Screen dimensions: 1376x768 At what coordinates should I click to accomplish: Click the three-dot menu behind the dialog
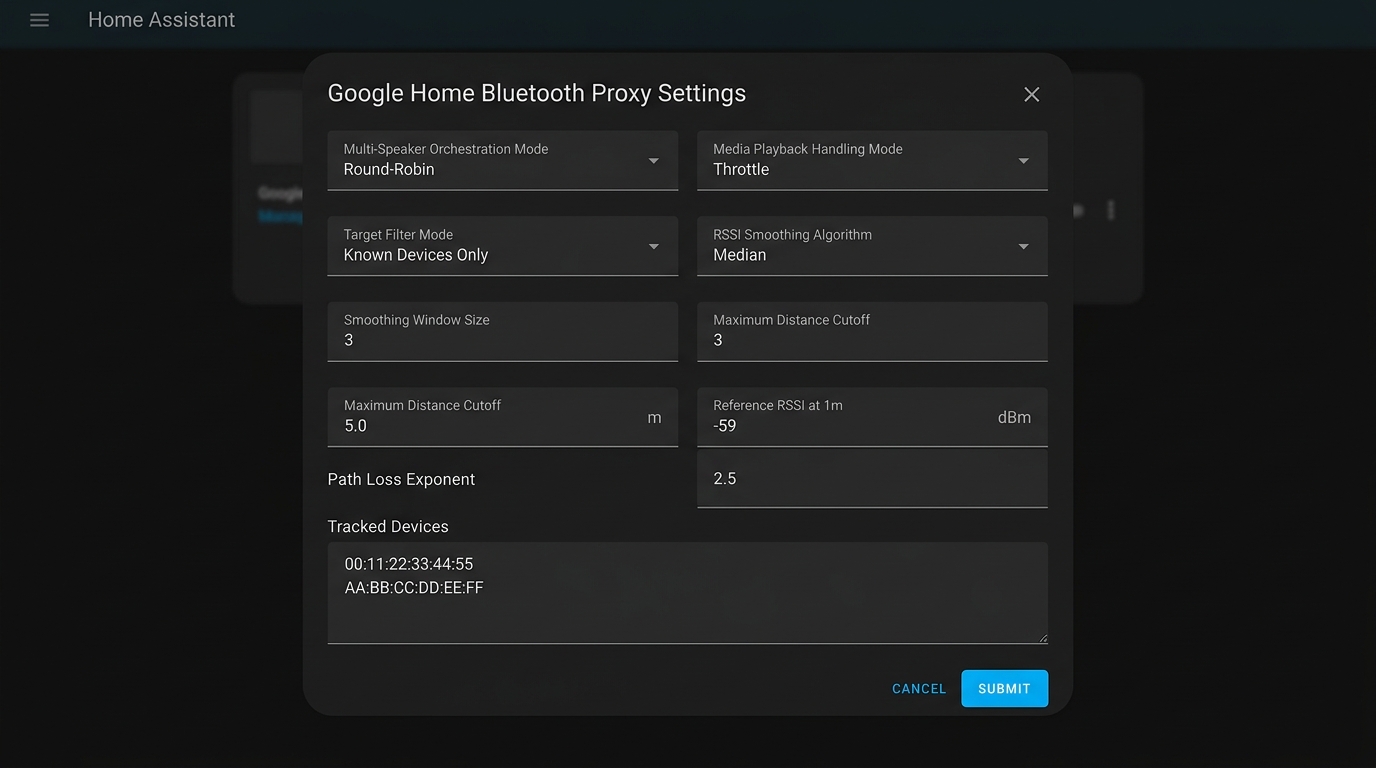pos(1110,210)
